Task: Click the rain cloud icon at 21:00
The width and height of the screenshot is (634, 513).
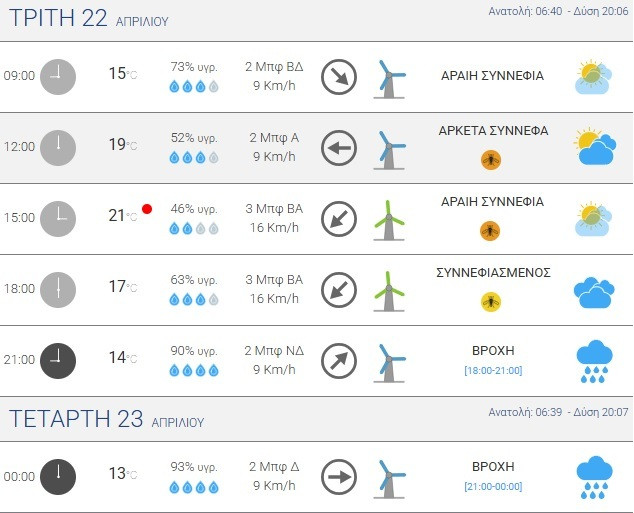Action: click(595, 361)
